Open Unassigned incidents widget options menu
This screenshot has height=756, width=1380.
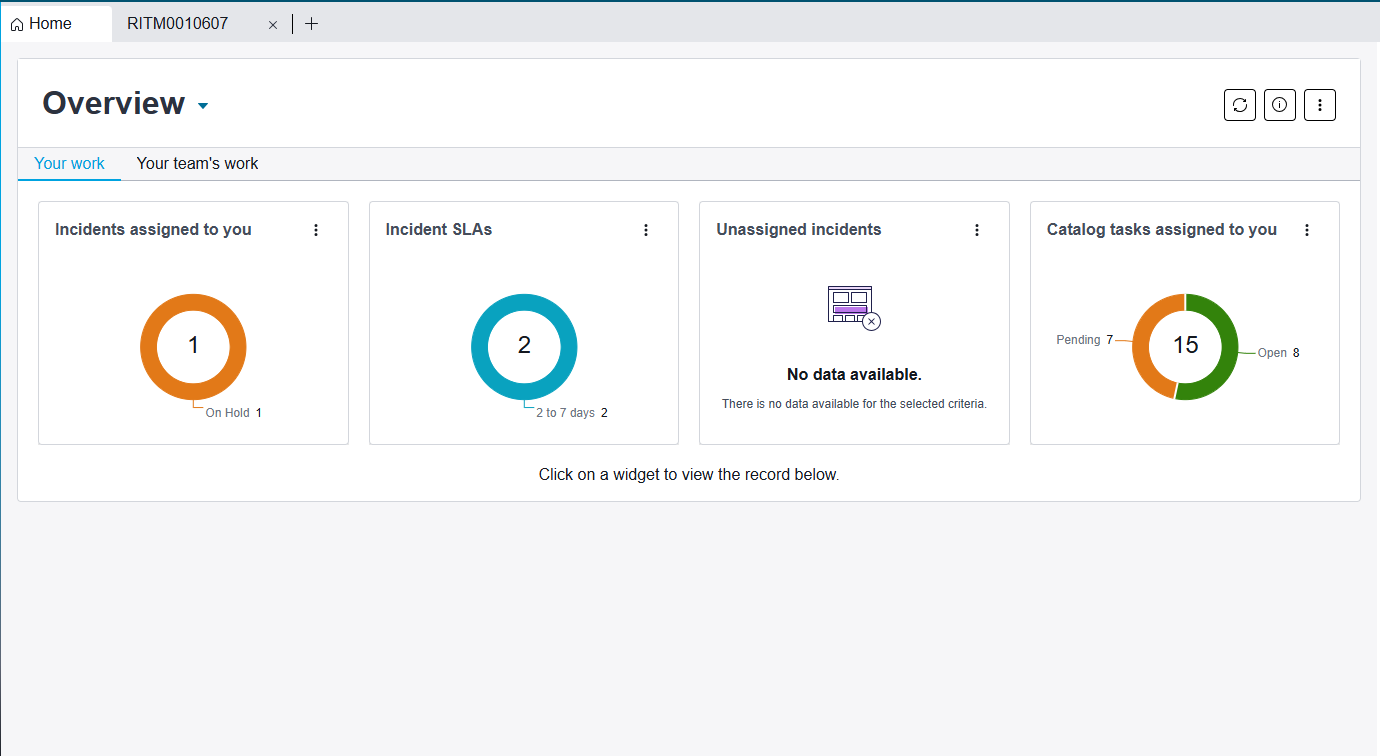click(977, 230)
